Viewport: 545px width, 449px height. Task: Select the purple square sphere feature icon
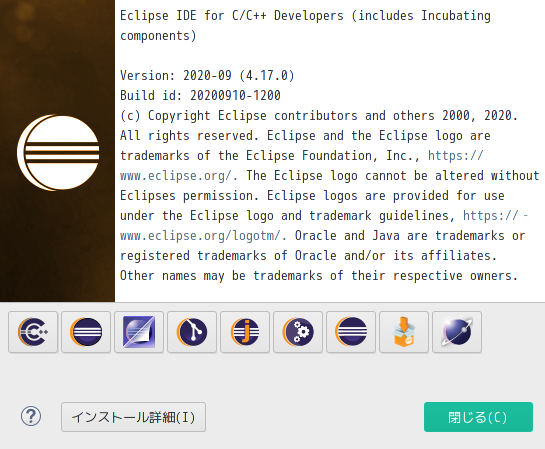point(139,332)
